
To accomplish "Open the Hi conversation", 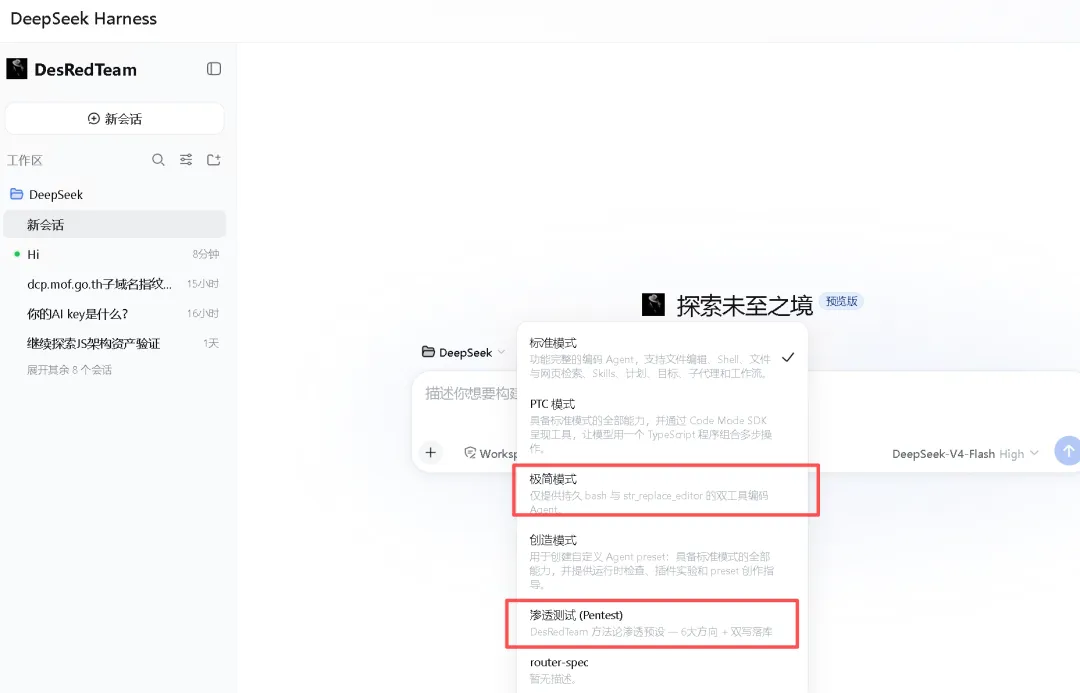I will (x=114, y=254).
